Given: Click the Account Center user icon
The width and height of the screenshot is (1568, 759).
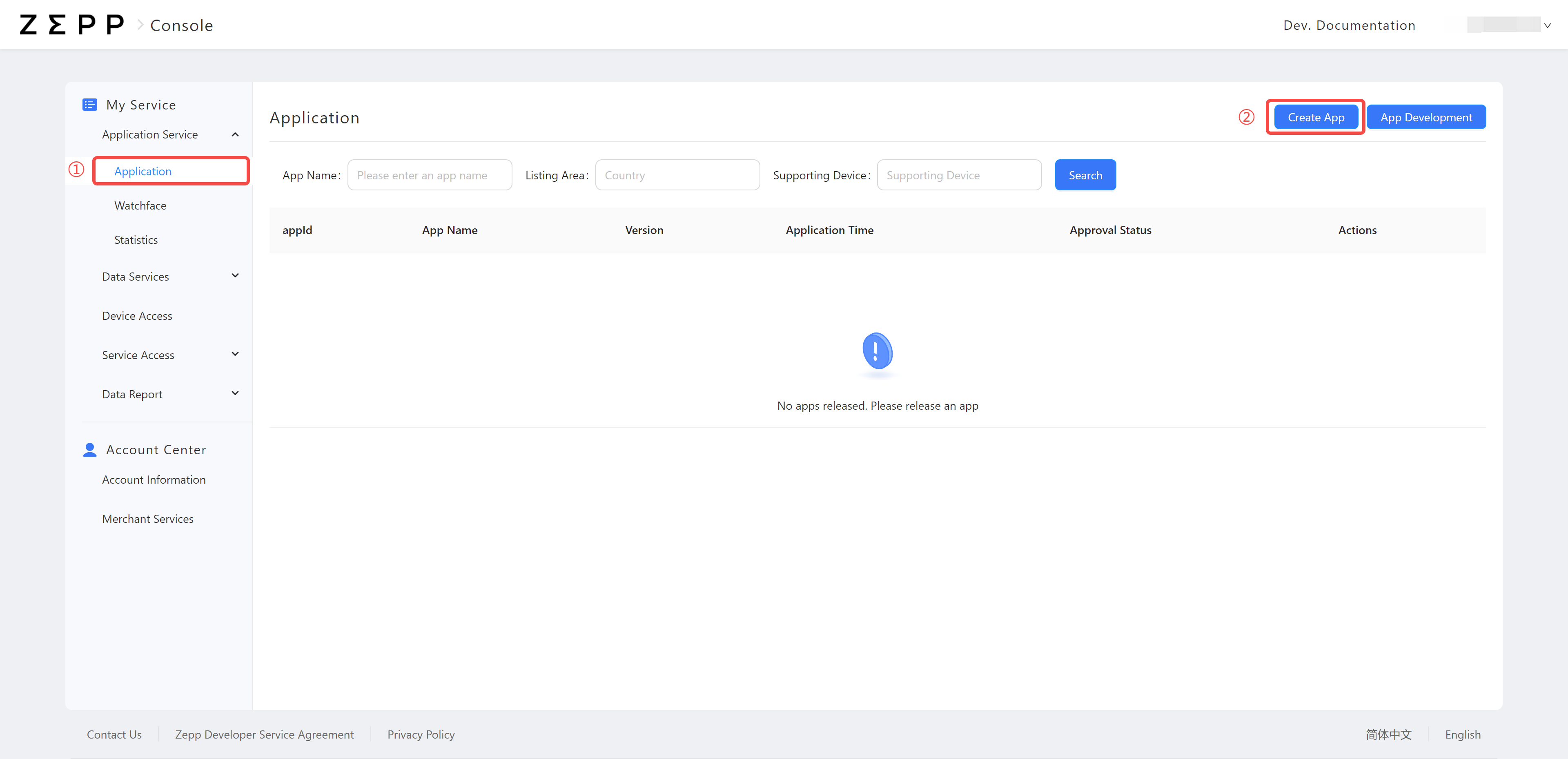Looking at the screenshot, I should point(89,449).
